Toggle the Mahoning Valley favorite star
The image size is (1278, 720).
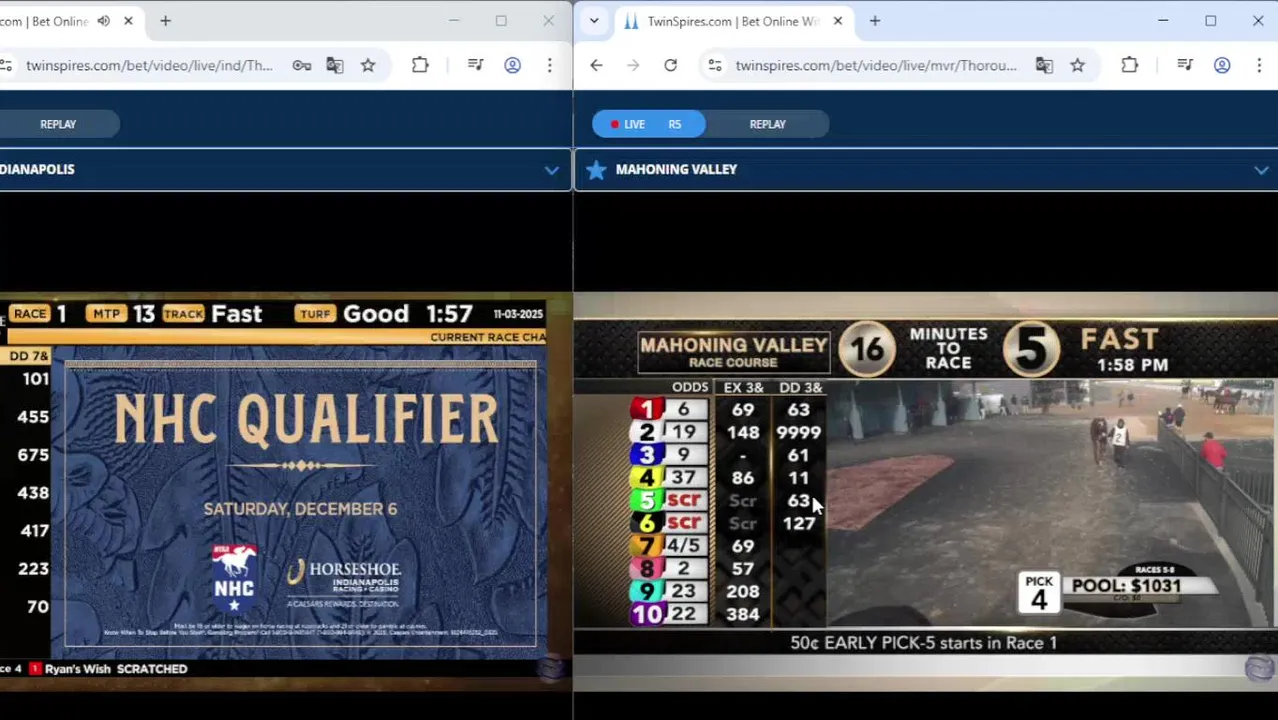pos(596,170)
